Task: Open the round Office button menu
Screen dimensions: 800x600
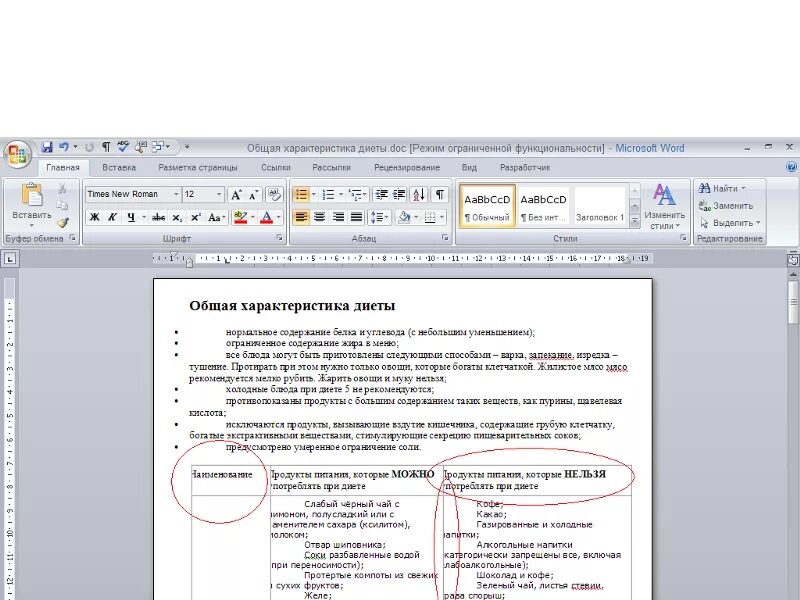Action: [17, 154]
